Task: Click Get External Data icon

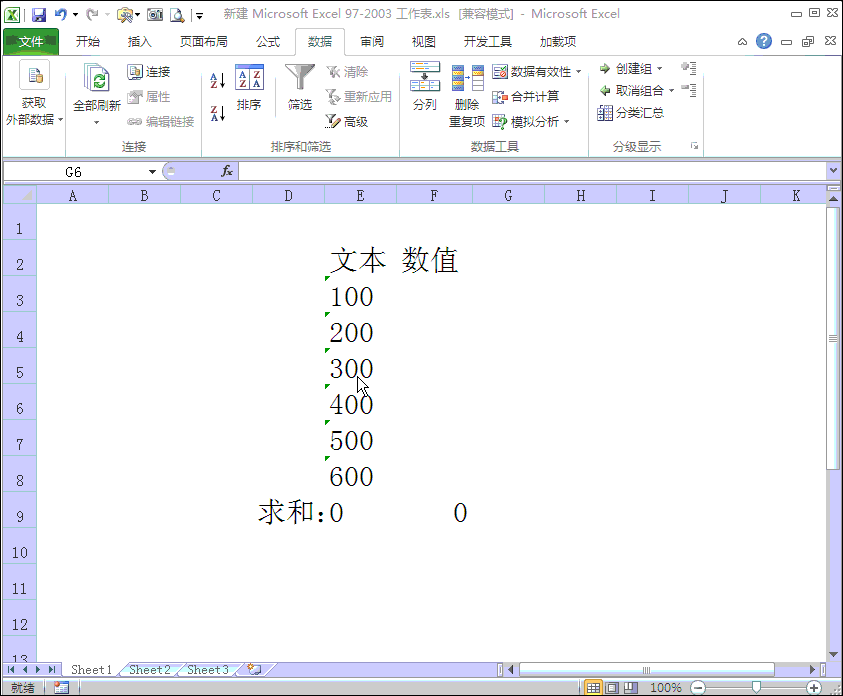Action: [x=35, y=76]
